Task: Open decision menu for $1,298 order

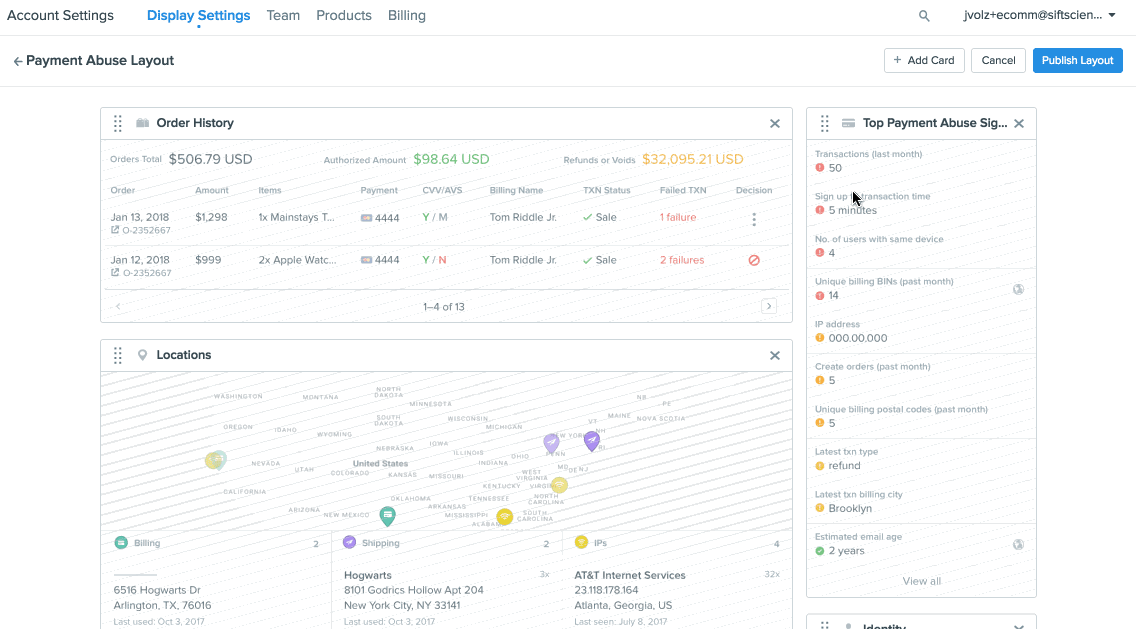Action: pos(753,219)
